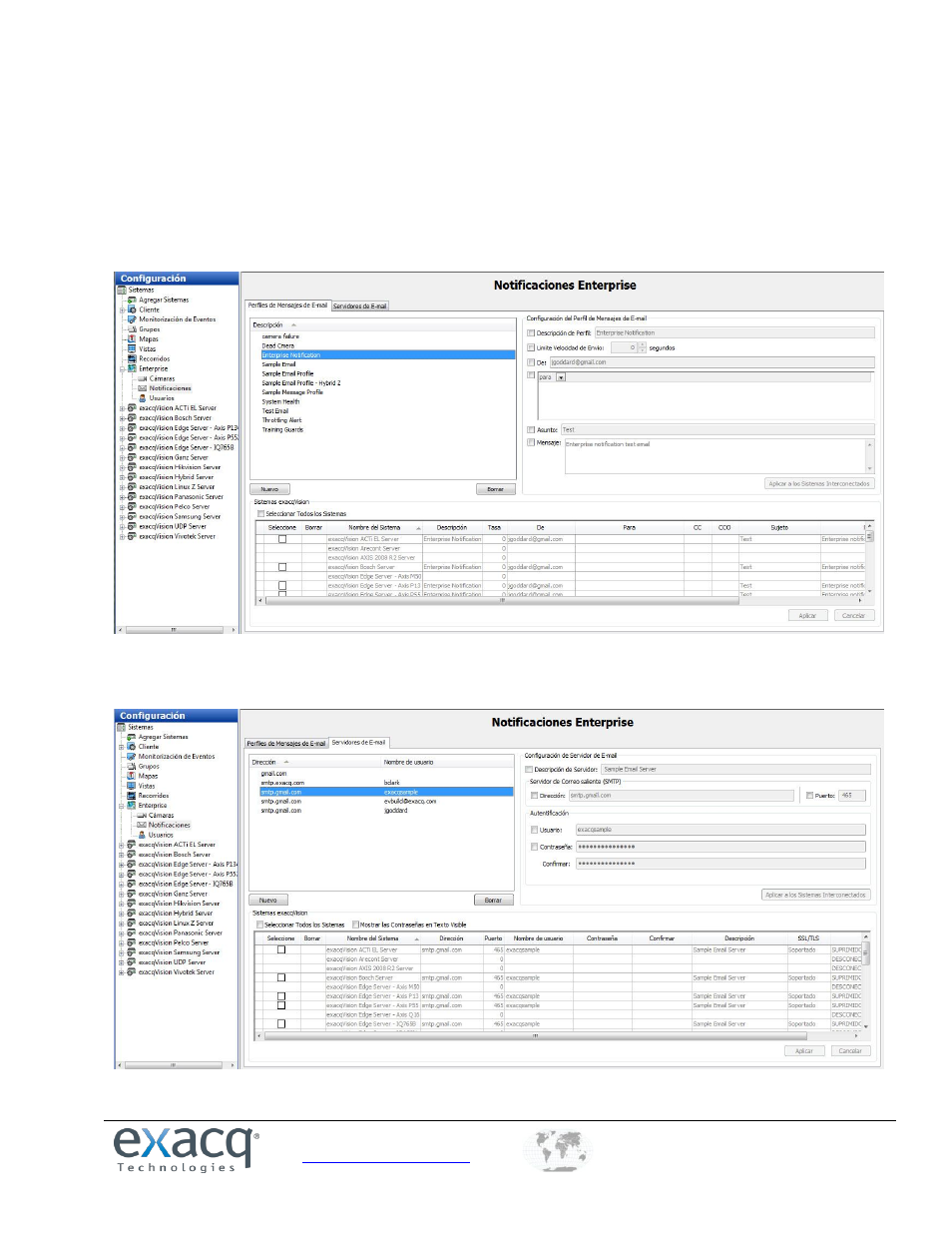Switch to Perfiles de Mensajes tab, E-mail servers window
The width and height of the screenshot is (952, 1233).
click(286, 743)
